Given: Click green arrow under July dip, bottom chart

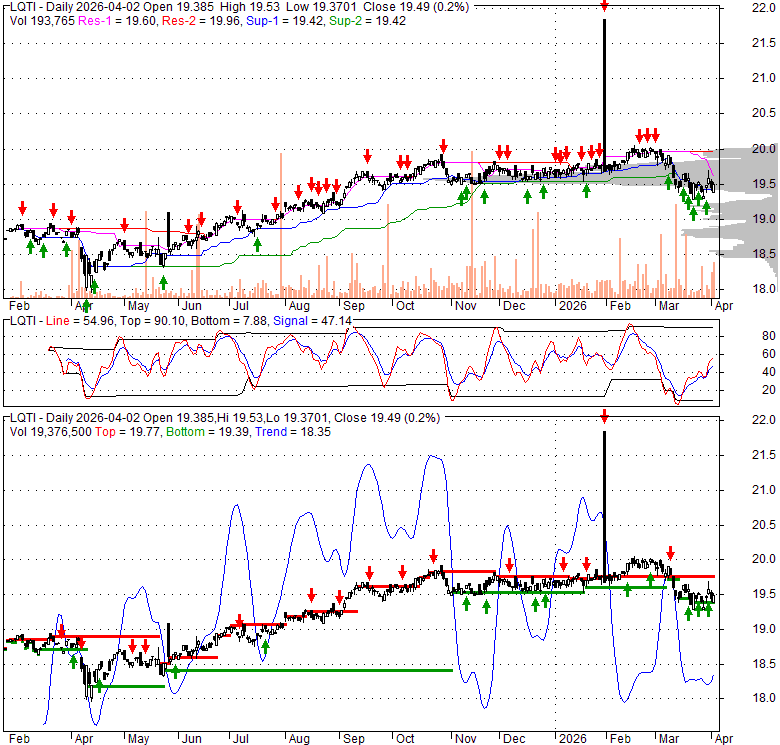Looking at the screenshot, I should (x=266, y=648).
